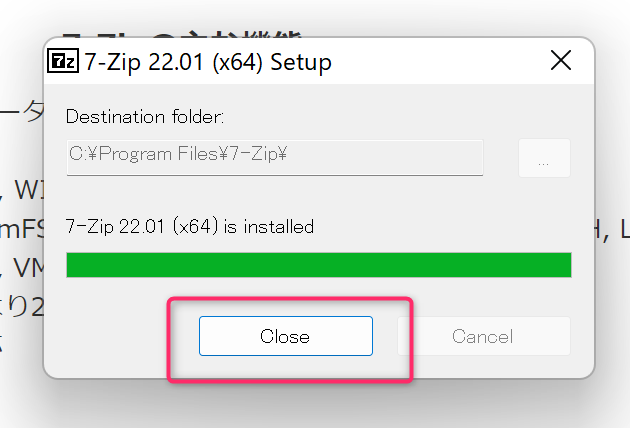This screenshot has height=428, width=630.
Task: Click the 7z logo icon in title bar
Action: [60, 62]
